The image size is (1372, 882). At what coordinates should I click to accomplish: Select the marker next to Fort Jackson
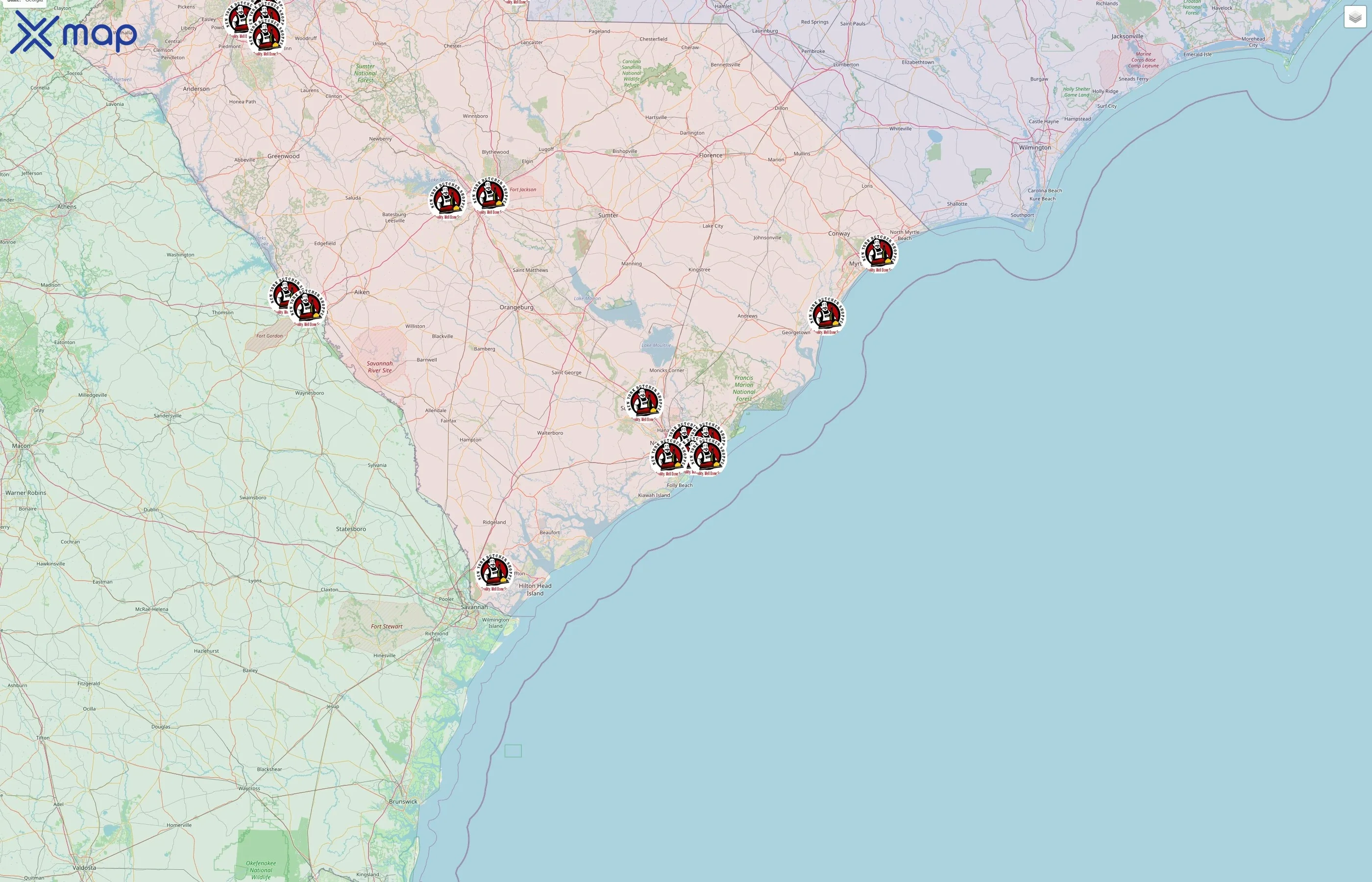(x=490, y=196)
